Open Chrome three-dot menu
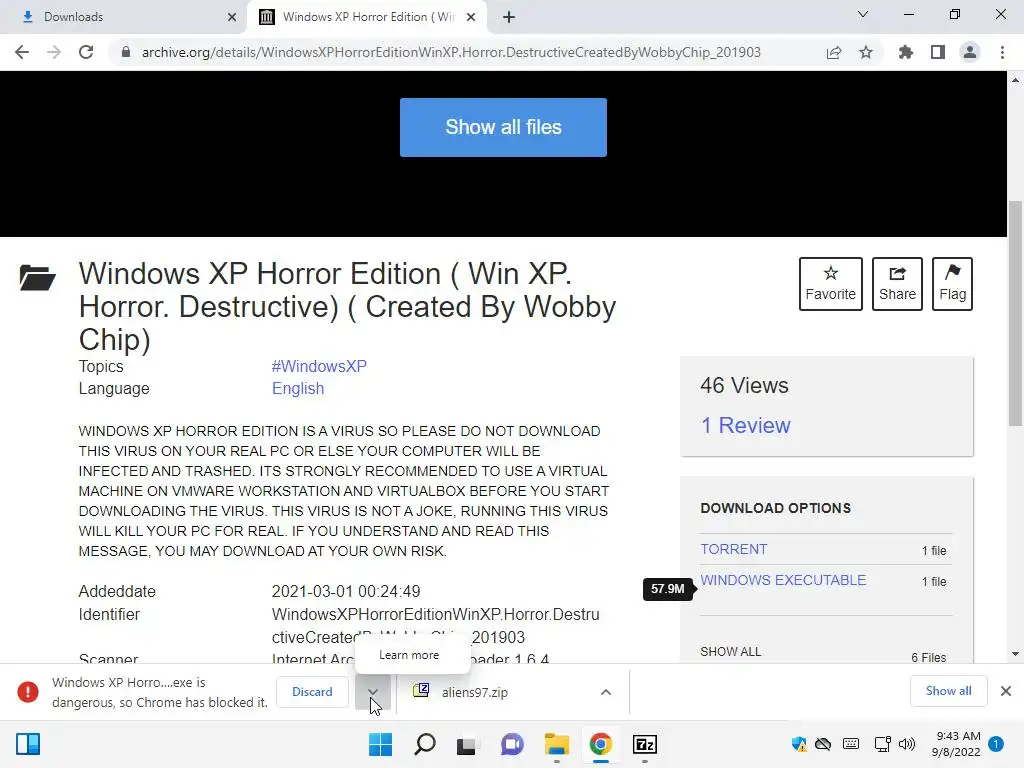The image size is (1024, 768). (1002, 52)
